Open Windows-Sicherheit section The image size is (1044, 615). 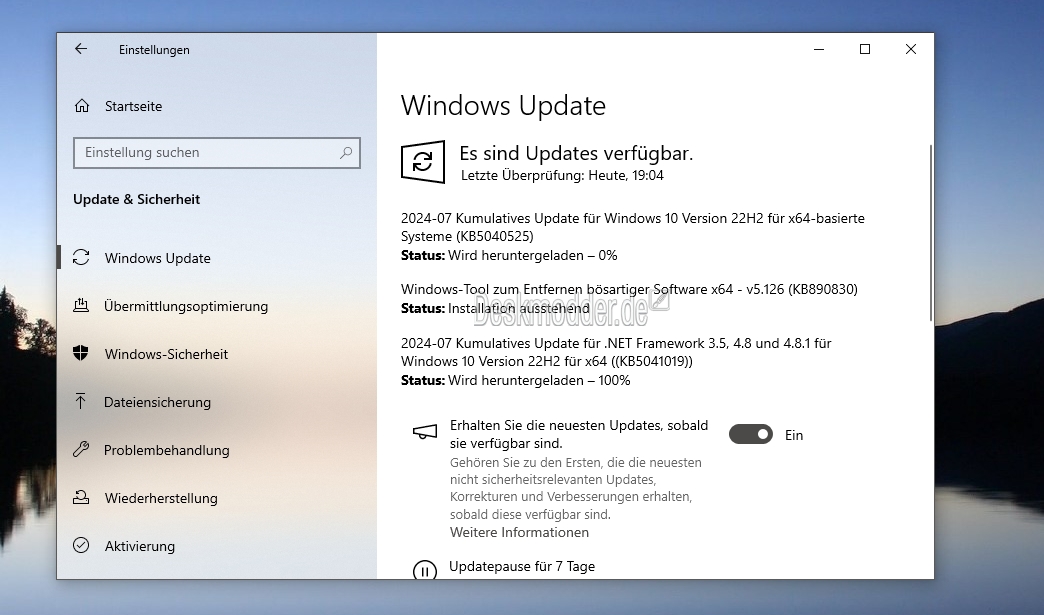coord(166,354)
